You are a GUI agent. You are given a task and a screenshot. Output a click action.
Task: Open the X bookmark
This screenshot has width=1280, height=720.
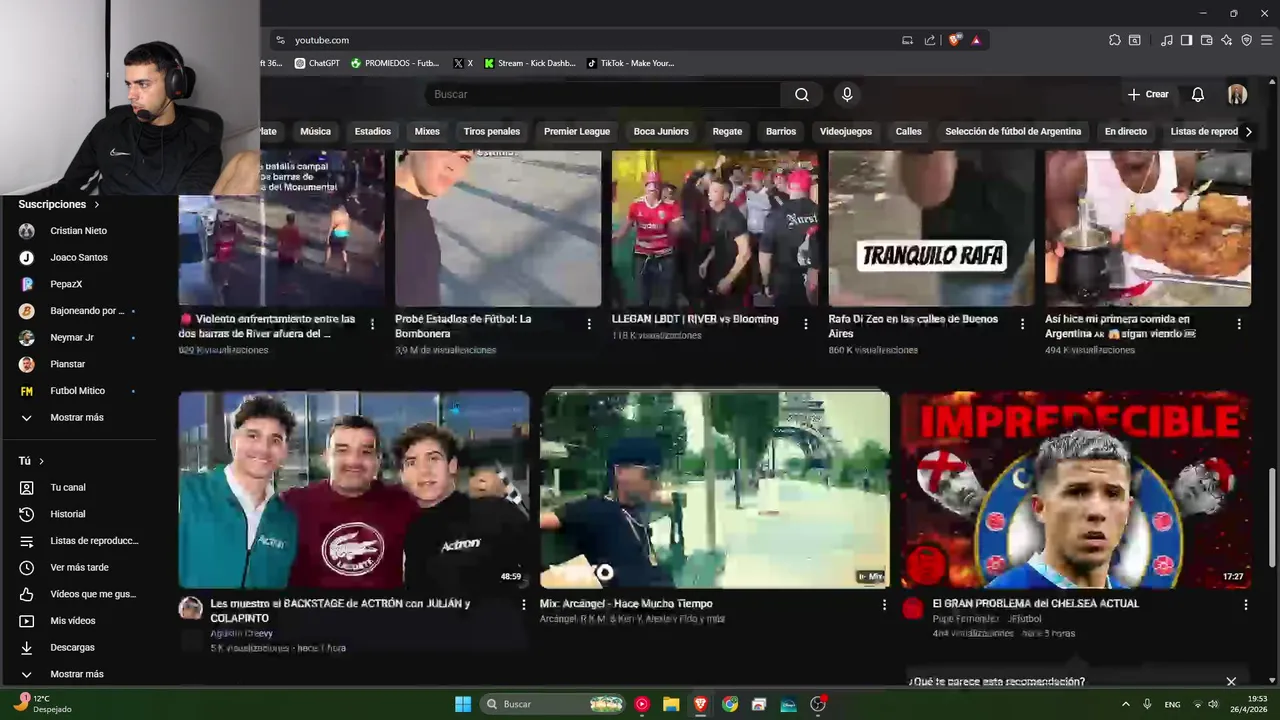coord(463,63)
